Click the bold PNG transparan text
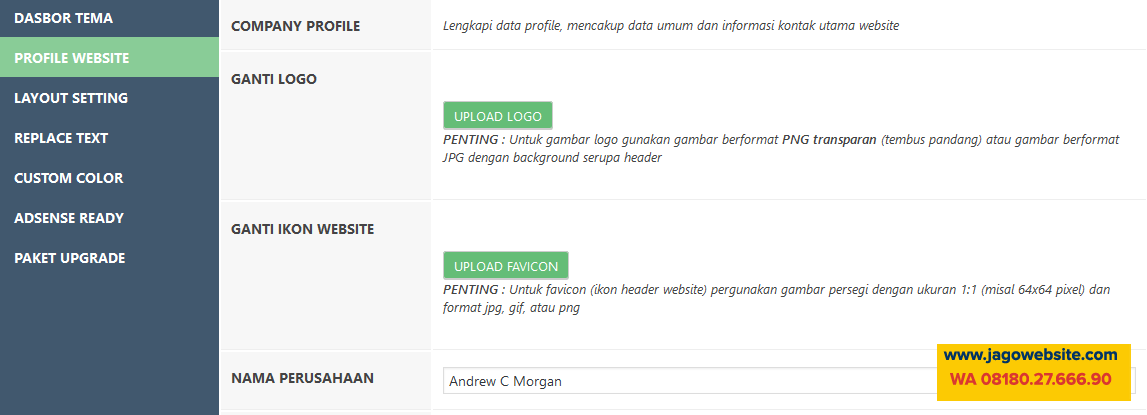This screenshot has height=415, width=1147. 829,140
